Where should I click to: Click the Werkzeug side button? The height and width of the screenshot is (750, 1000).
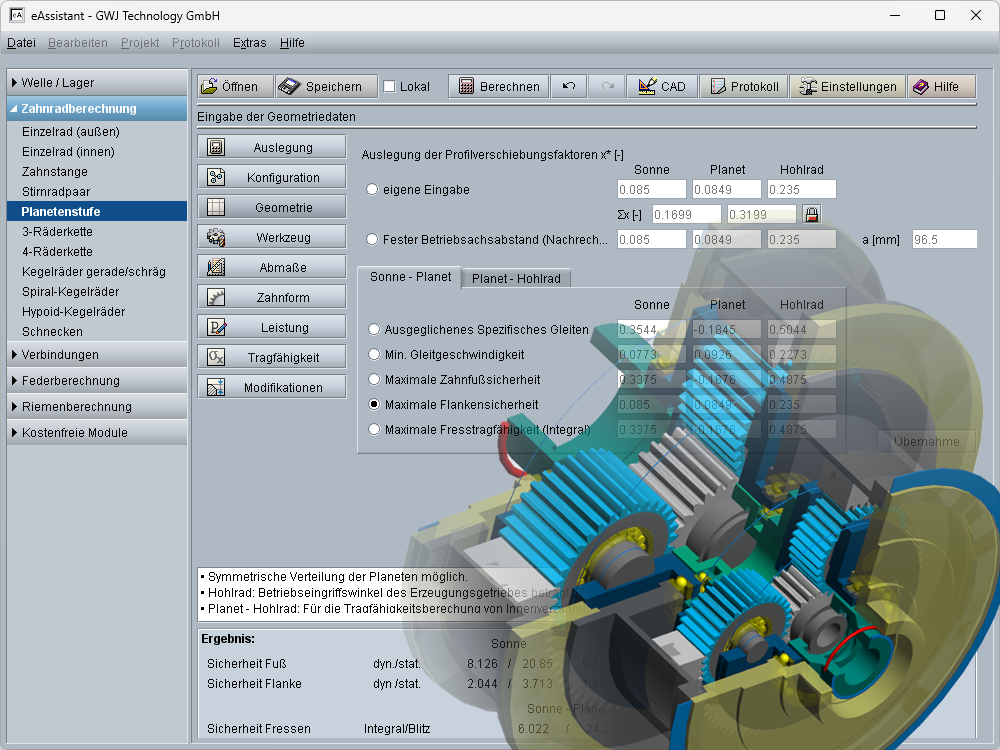tap(271, 238)
